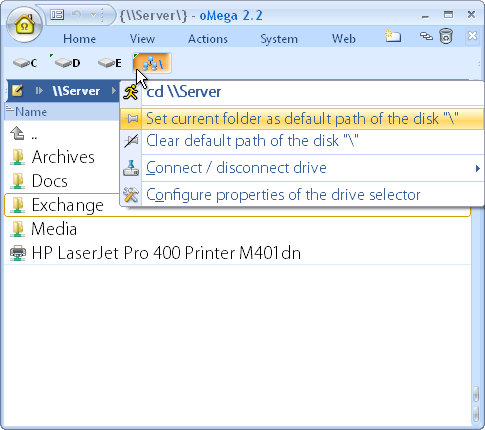This screenshot has width=485, height=430.
Task: Select the network drive \ button
Action: pos(152,63)
